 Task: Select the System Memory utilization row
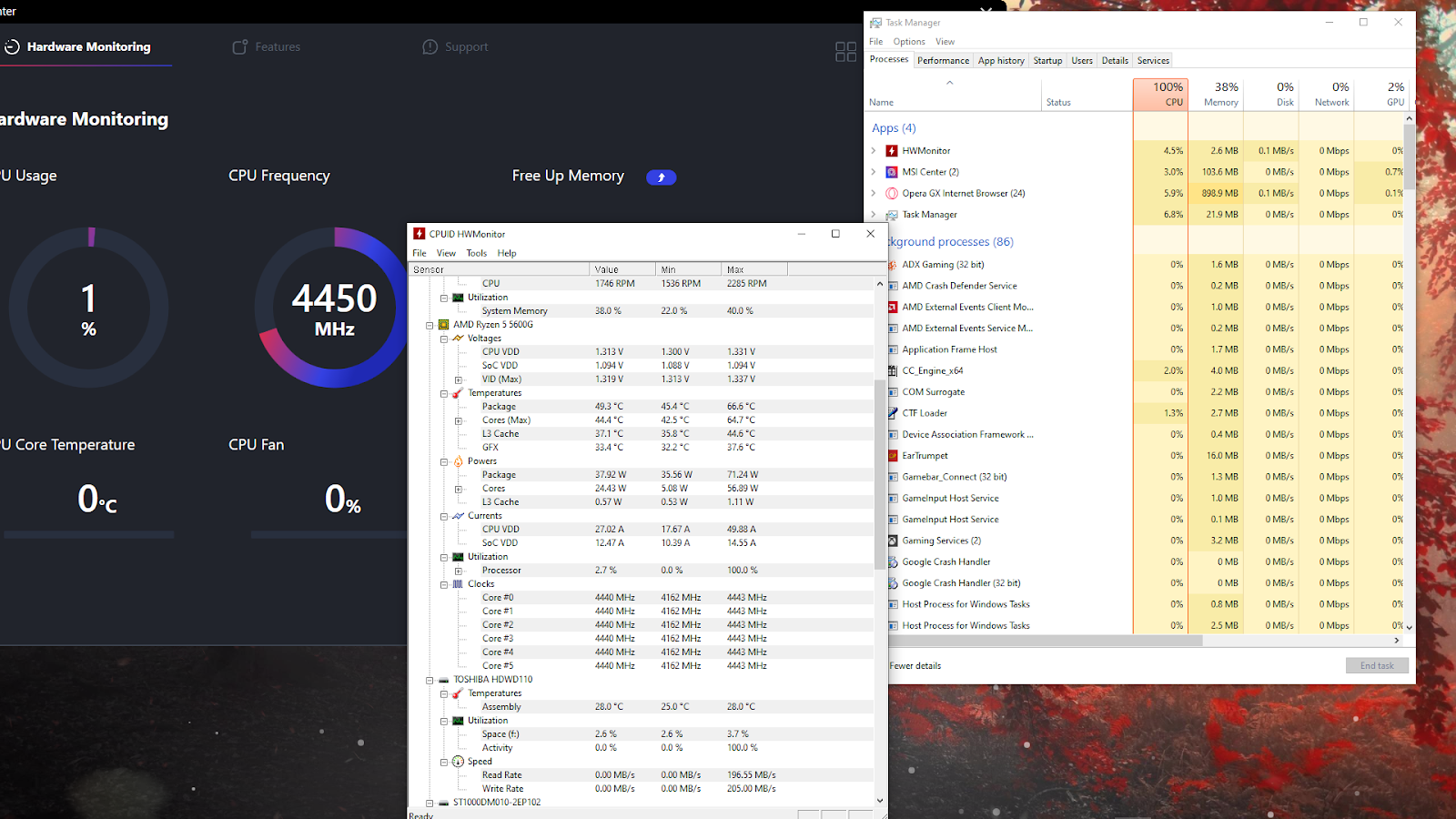(x=641, y=311)
